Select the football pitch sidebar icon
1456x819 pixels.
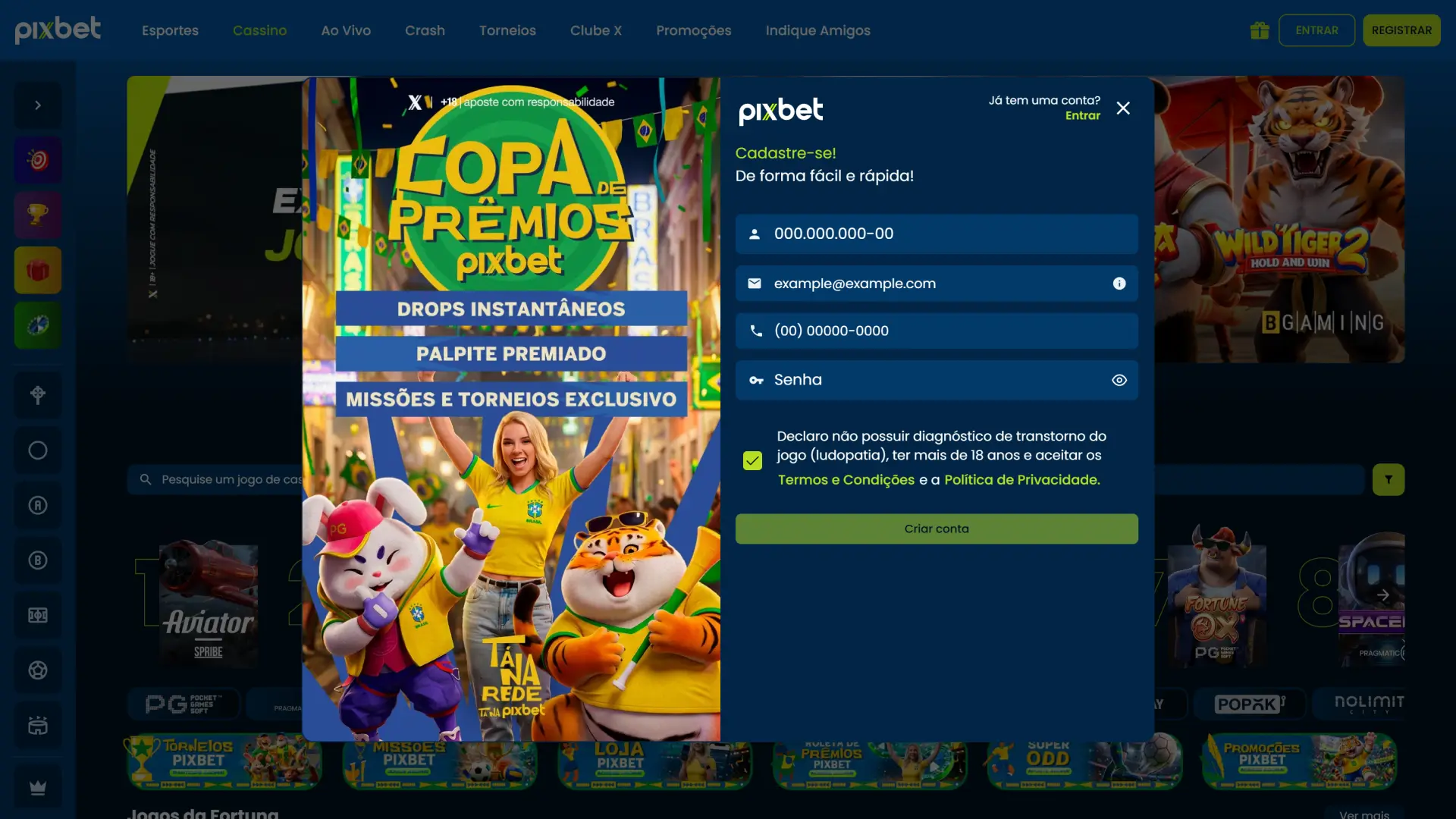click(38, 615)
